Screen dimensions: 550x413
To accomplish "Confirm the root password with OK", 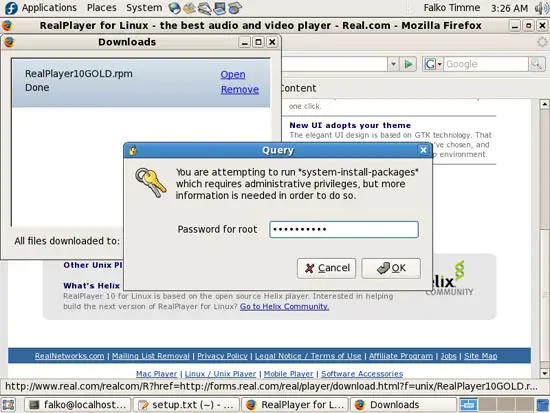I will [x=391, y=268].
